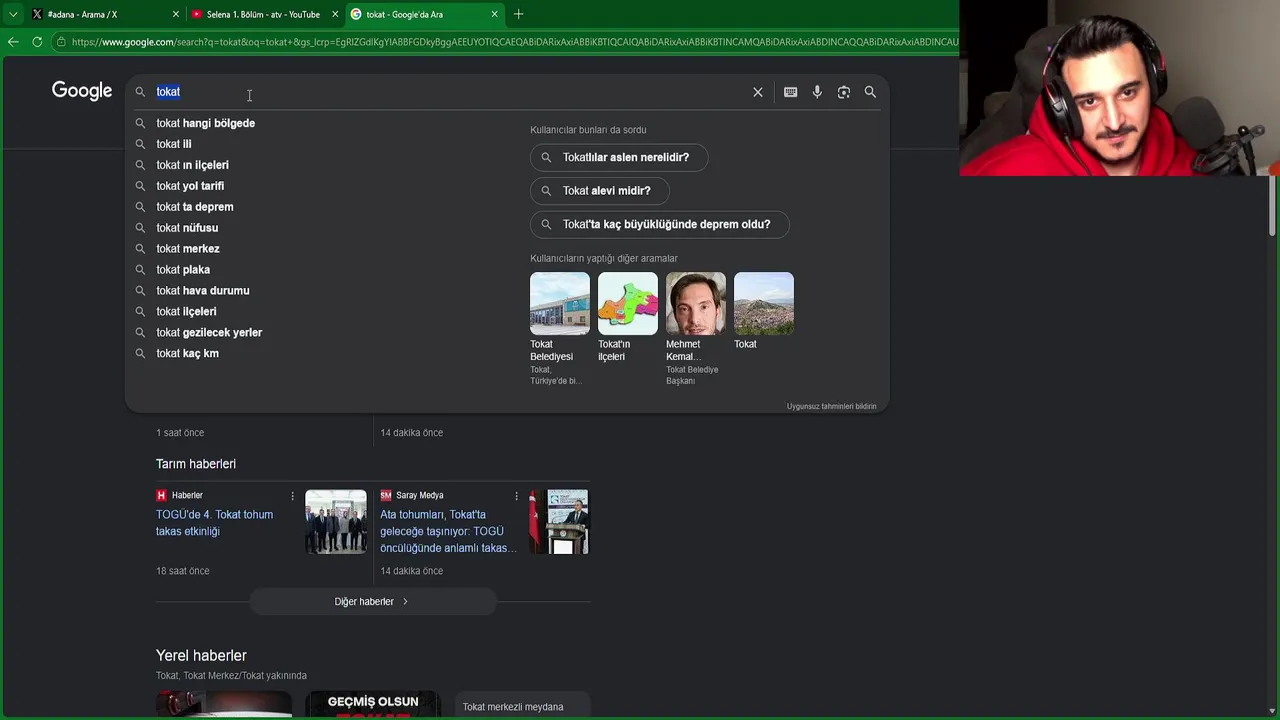1280x720 pixels.
Task: Open Tokat Belediyesi thumbnail
Action: (x=560, y=303)
